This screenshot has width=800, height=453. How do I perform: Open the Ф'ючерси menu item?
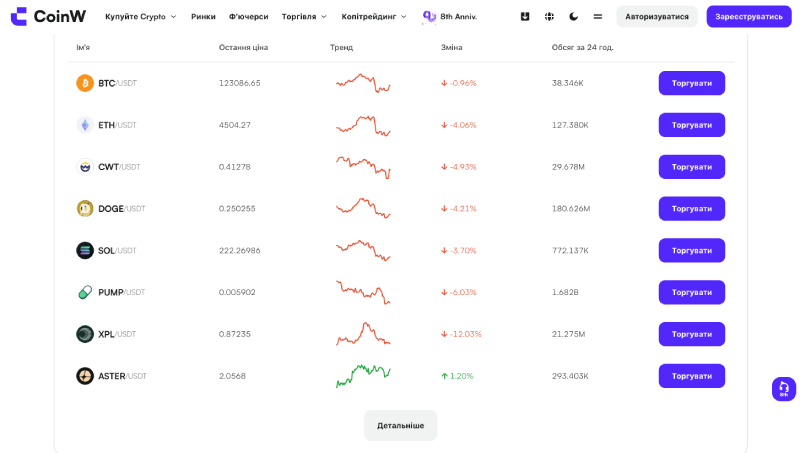pos(248,17)
